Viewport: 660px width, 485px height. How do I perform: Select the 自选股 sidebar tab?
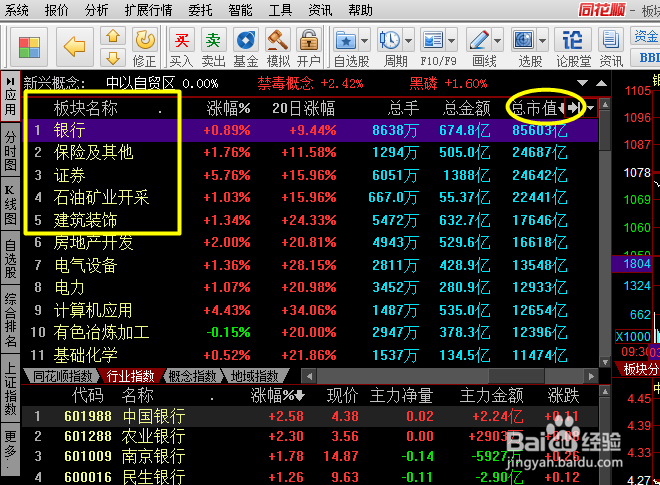tap(10, 258)
